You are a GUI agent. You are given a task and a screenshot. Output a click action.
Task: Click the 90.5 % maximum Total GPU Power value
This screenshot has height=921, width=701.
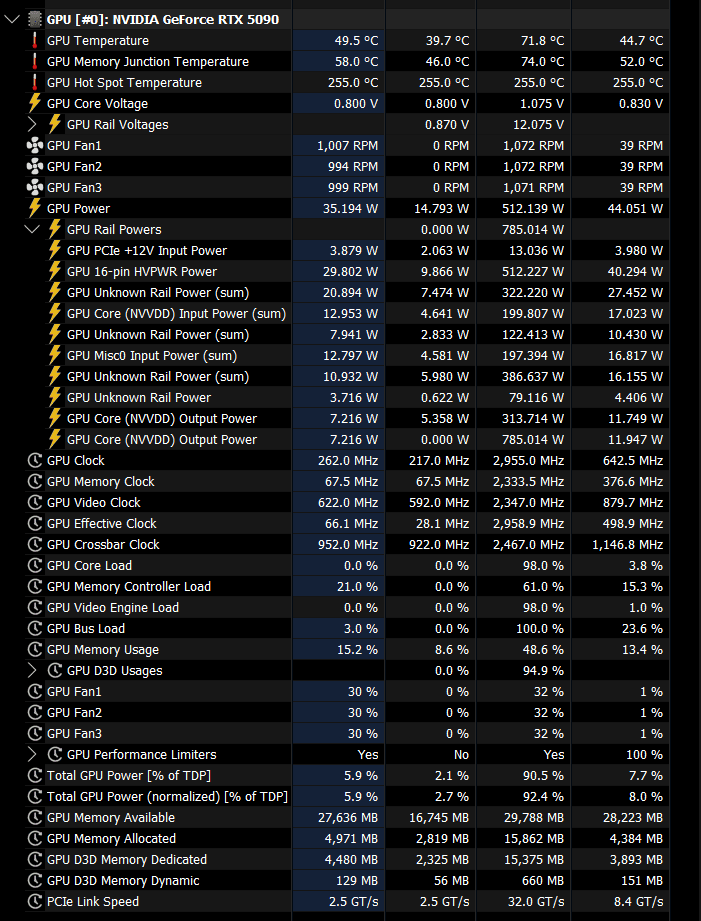pyautogui.click(x=544, y=775)
